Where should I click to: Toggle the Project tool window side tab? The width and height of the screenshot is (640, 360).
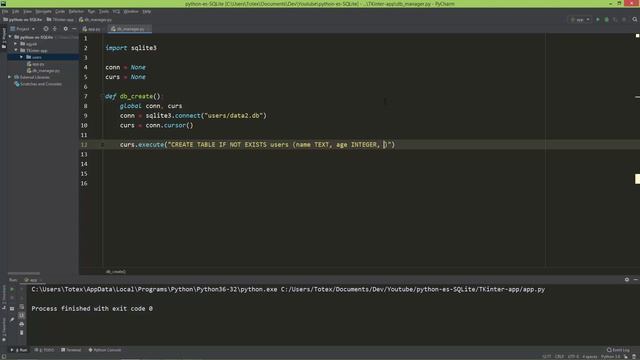(x=4, y=38)
